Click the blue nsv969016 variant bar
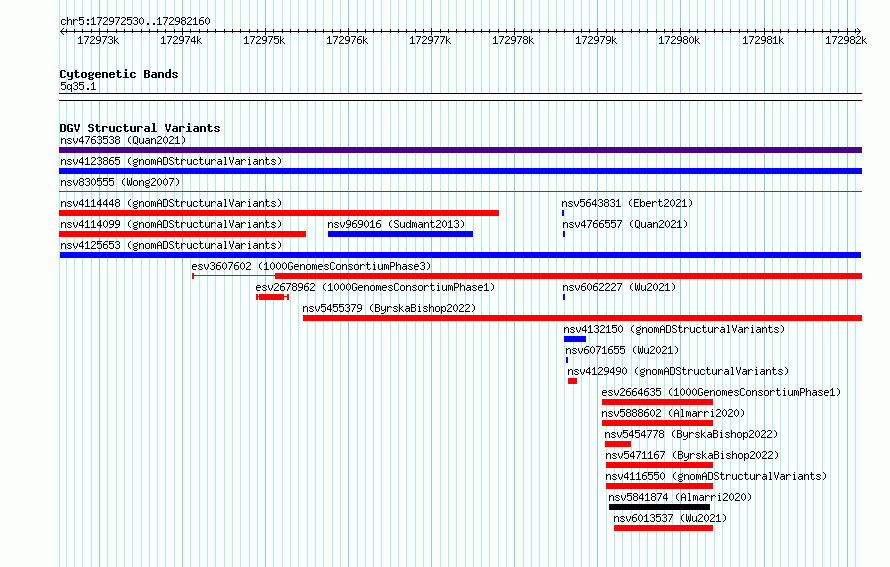Image resolution: width=890 pixels, height=567 pixels. [400, 234]
